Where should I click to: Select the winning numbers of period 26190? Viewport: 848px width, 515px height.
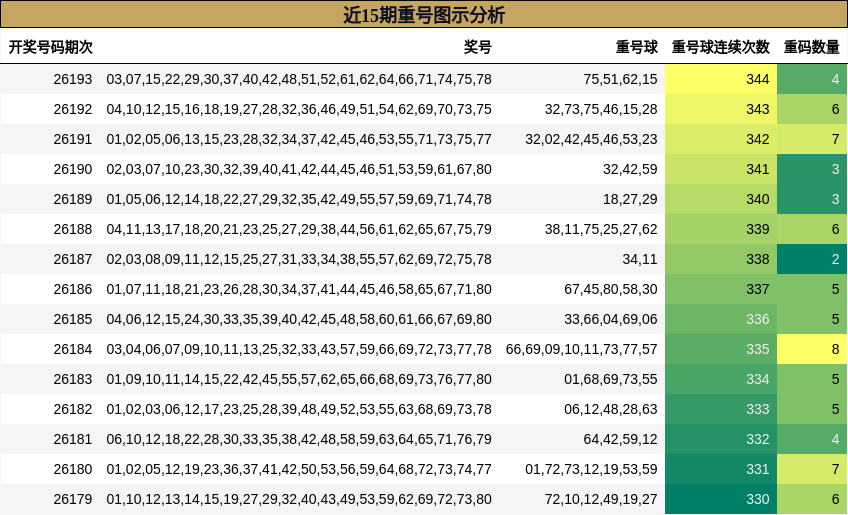point(299,169)
